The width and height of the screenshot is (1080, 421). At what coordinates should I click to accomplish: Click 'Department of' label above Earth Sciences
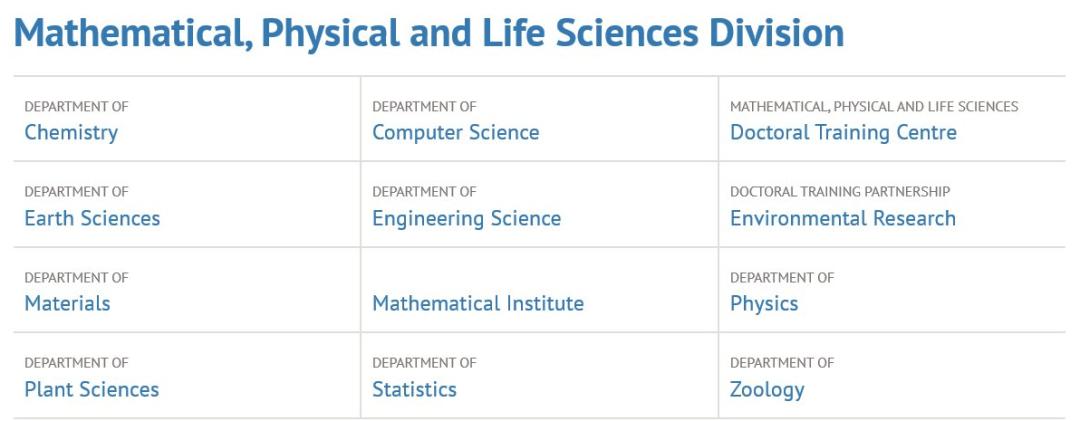pos(76,191)
